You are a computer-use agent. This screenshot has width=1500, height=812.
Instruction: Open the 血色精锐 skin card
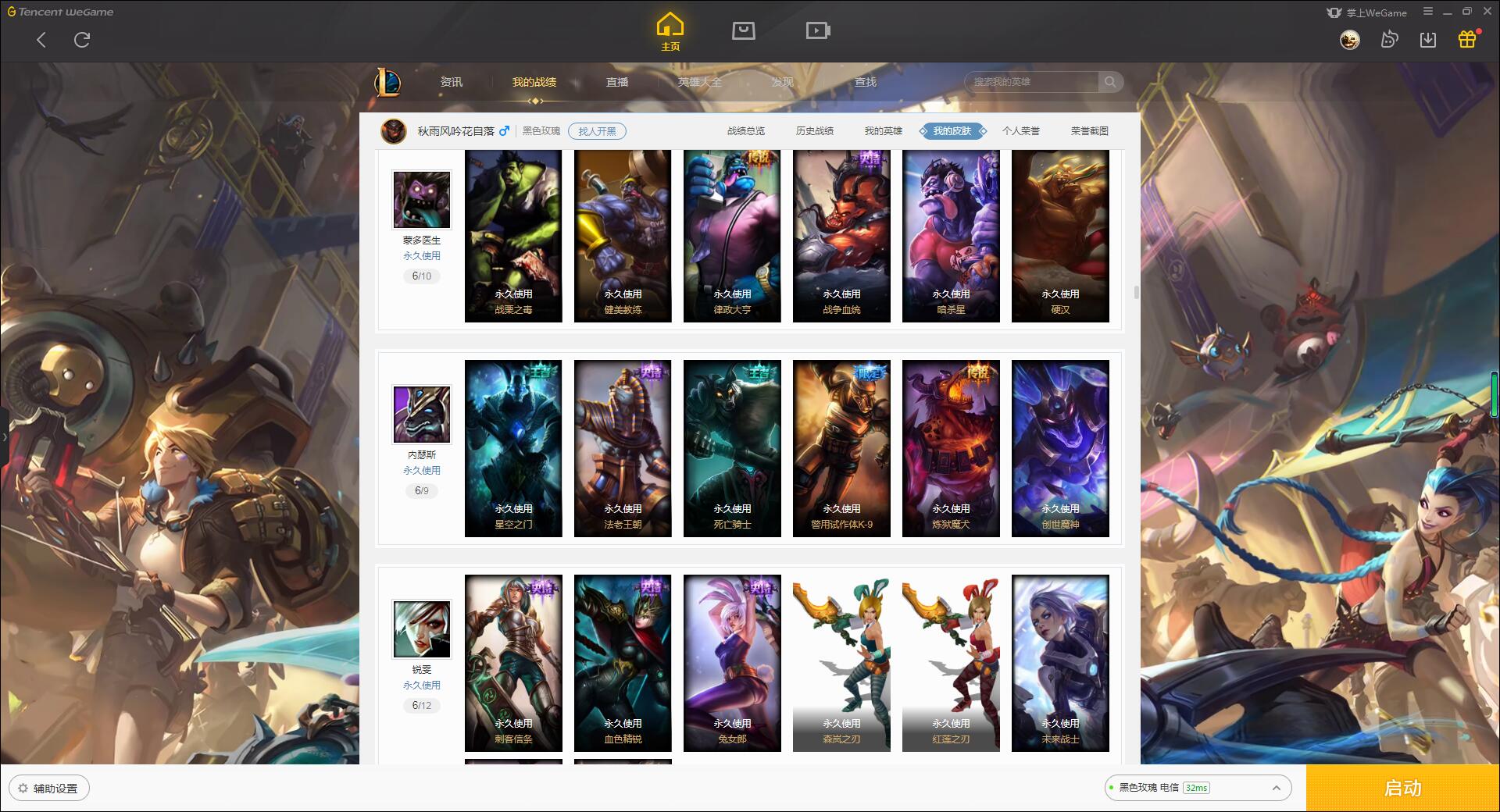pos(623,663)
